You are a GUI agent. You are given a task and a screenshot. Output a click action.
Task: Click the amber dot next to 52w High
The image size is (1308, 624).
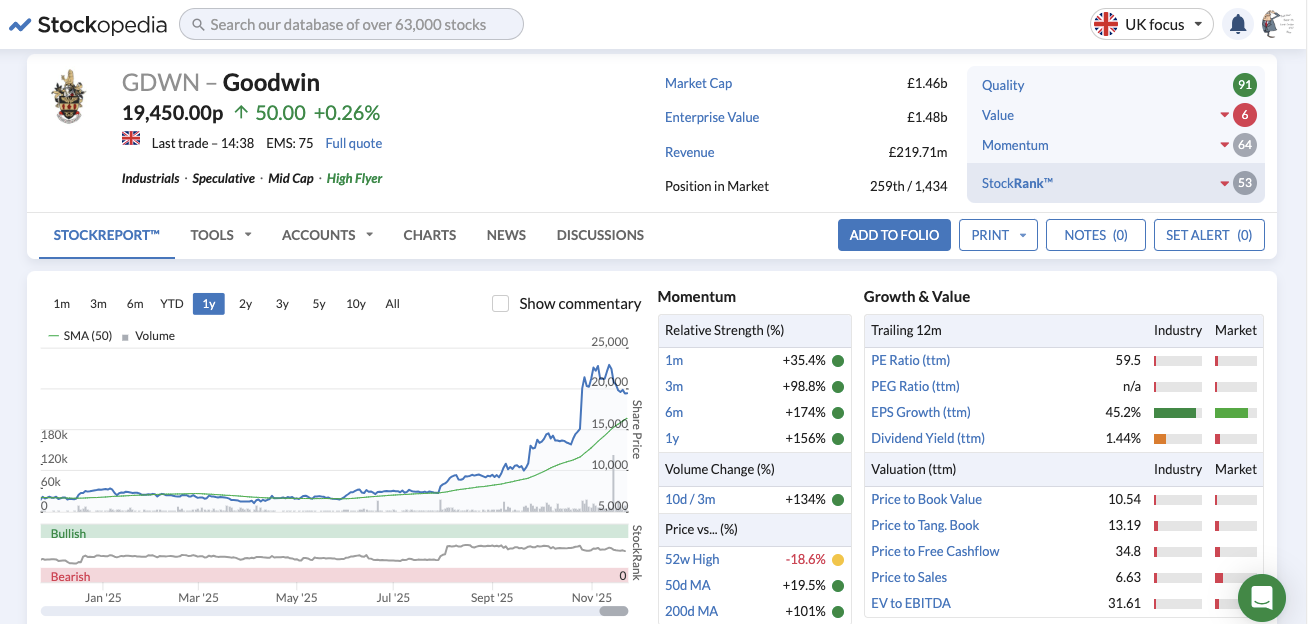[838, 559]
